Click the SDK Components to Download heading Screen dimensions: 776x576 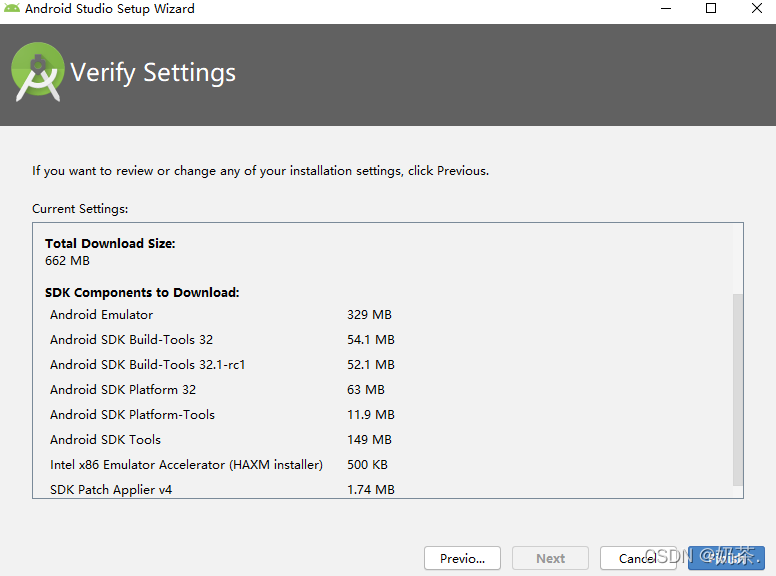(x=142, y=293)
